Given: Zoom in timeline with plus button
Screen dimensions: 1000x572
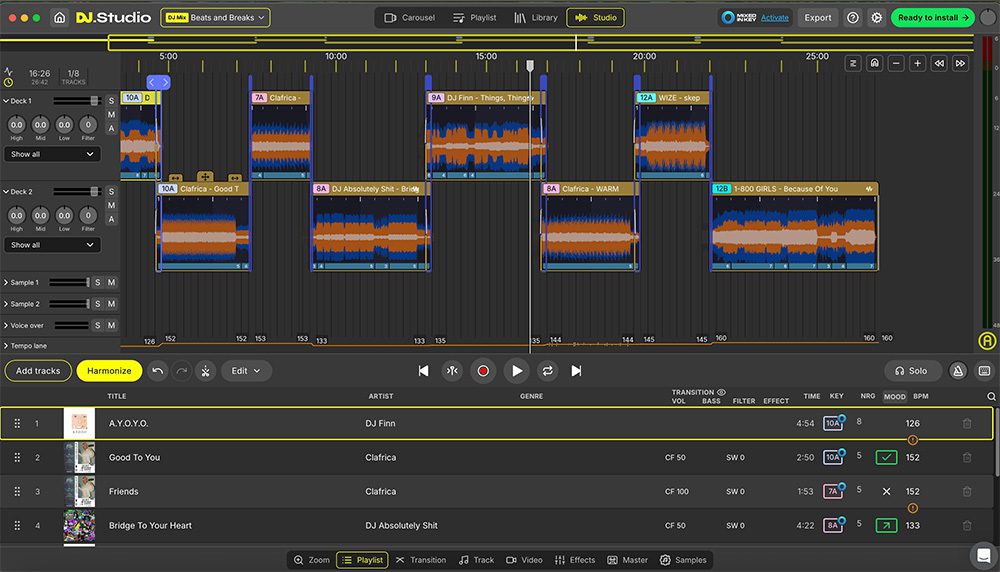Looking at the screenshot, I should tap(917, 63).
